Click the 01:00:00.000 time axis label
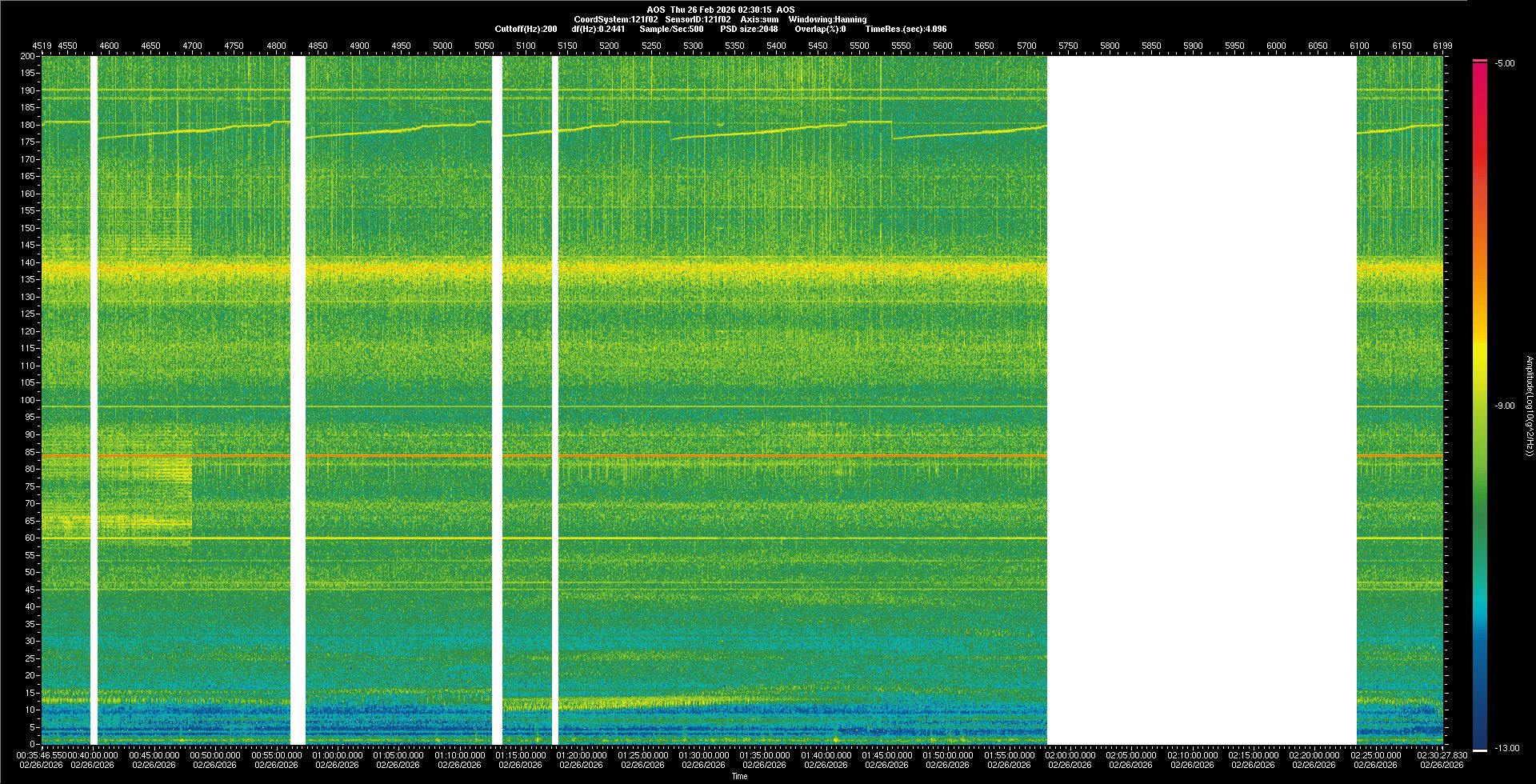 coord(337,755)
